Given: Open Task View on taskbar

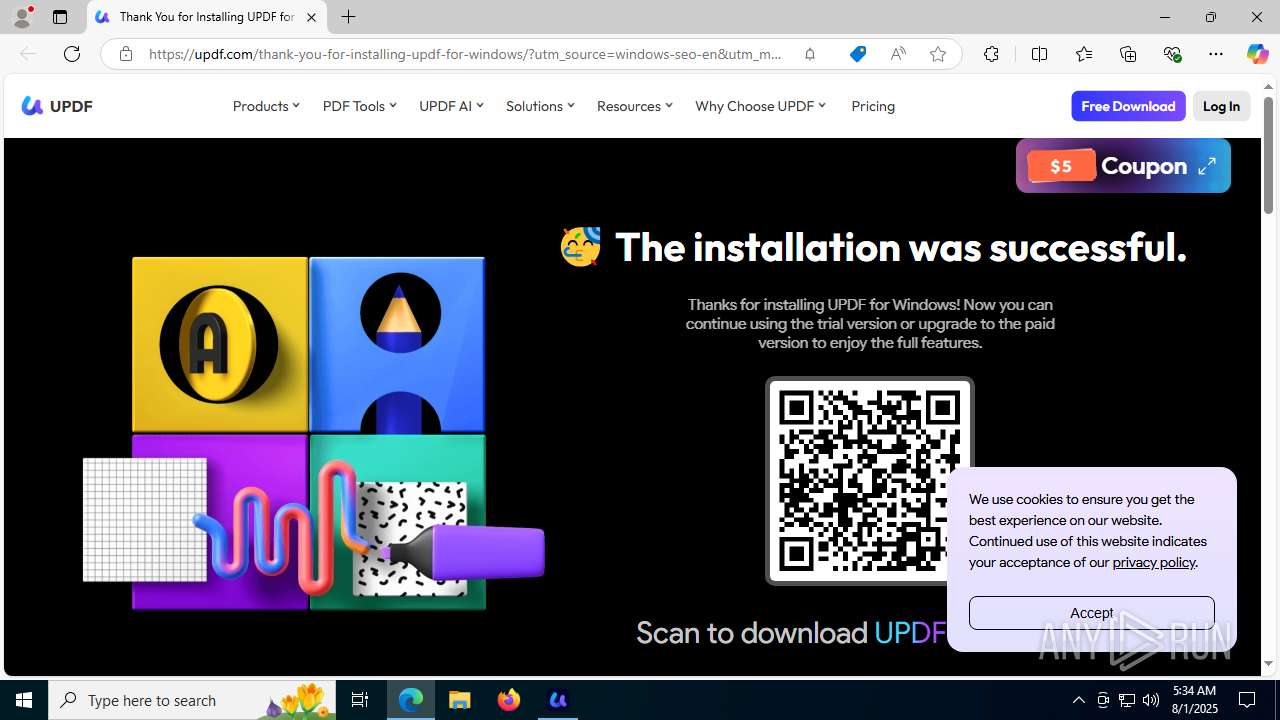Looking at the screenshot, I should 360,700.
